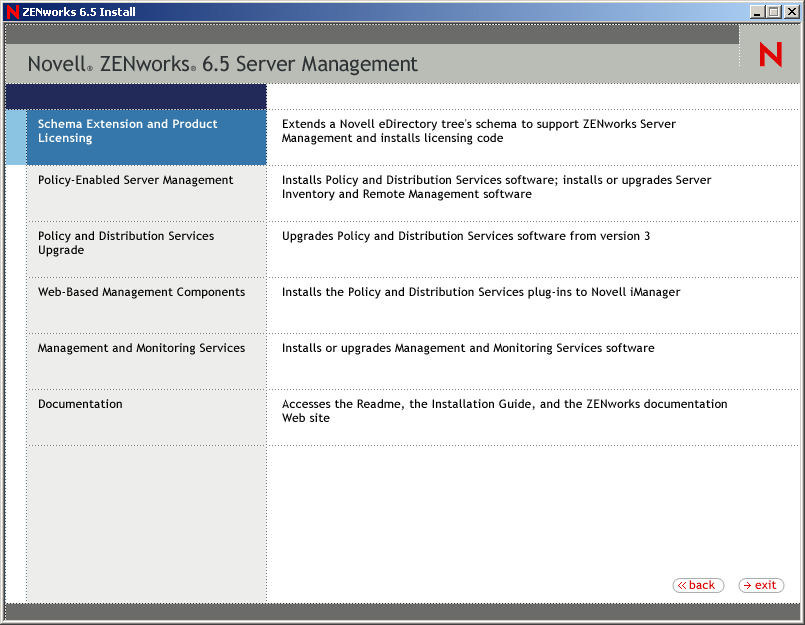Image resolution: width=805 pixels, height=625 pixels.
Task: Select "Policy-Enabled Server Management"
Action: tap(135, 180)
